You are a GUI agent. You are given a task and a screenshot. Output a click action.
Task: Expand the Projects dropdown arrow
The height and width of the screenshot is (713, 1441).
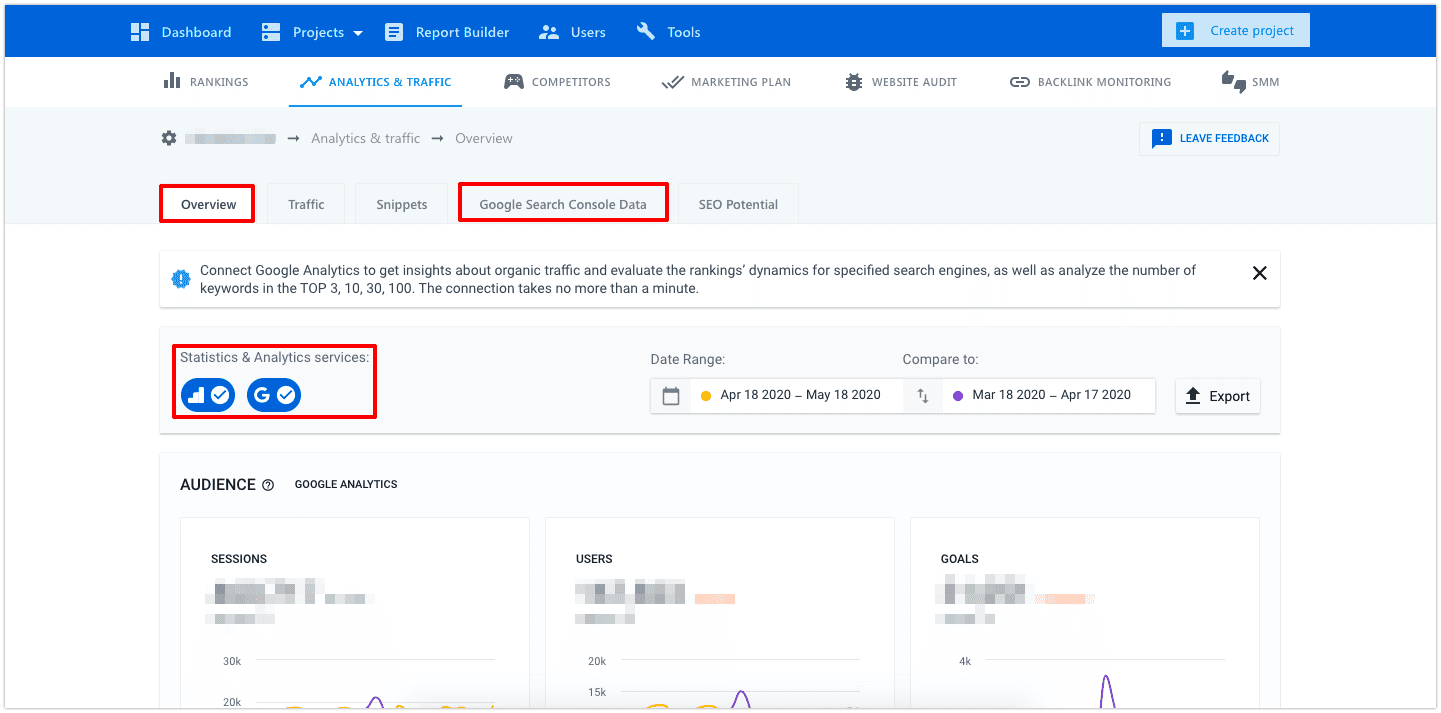point(358,33)
